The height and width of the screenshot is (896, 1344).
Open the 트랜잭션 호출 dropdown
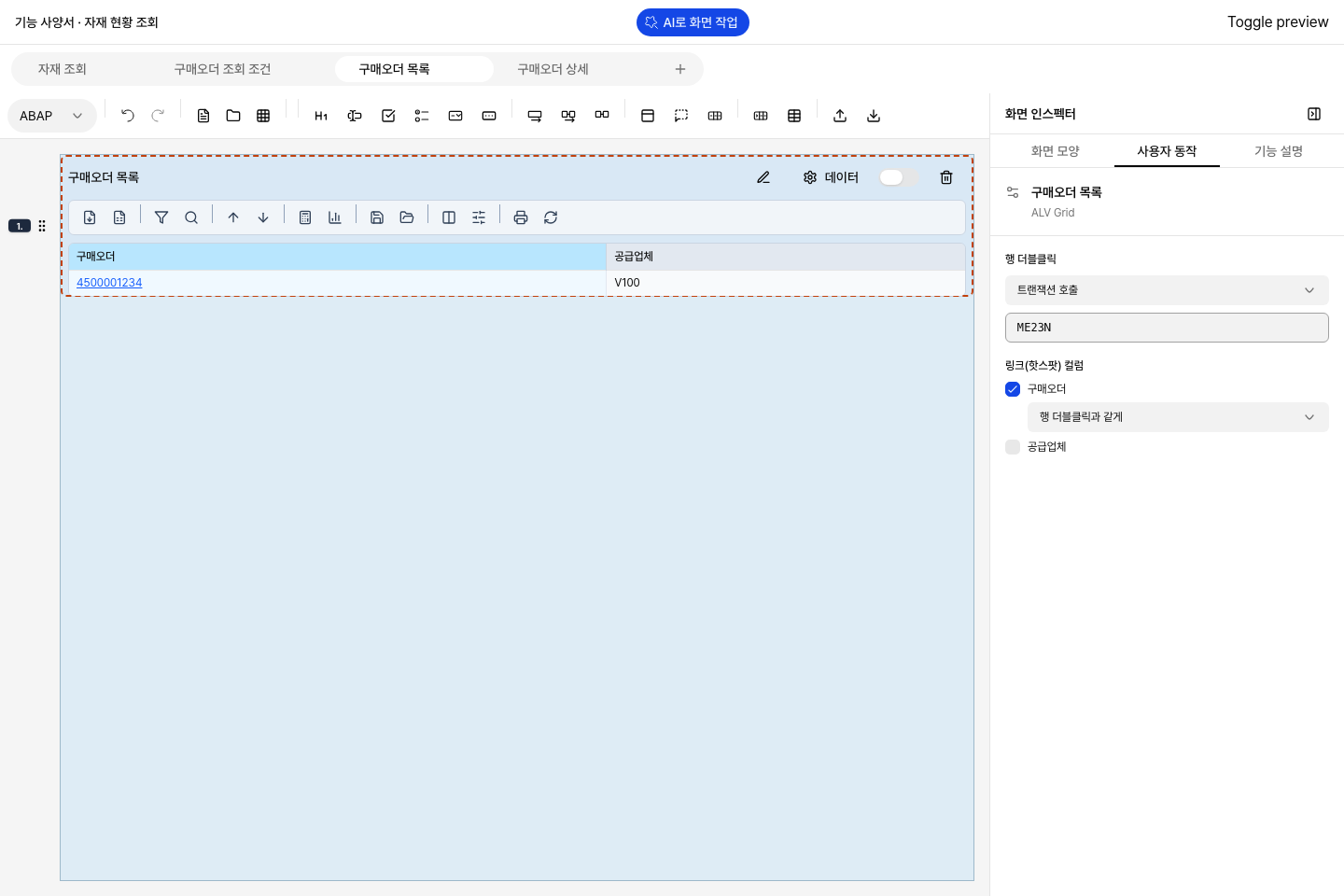[1167, 290]
